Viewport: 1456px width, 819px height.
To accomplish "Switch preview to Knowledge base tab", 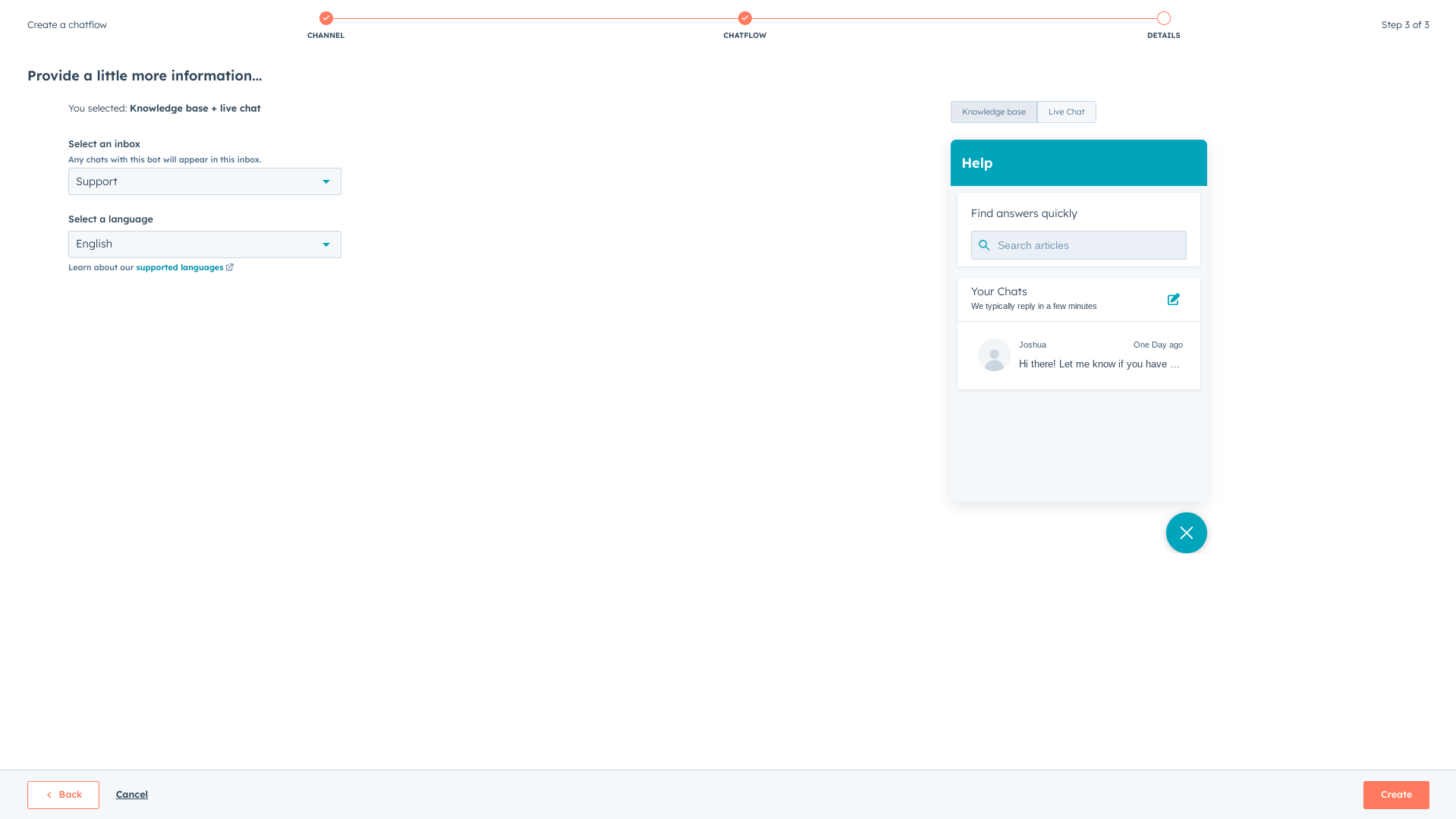I will (x=994, y=112).
